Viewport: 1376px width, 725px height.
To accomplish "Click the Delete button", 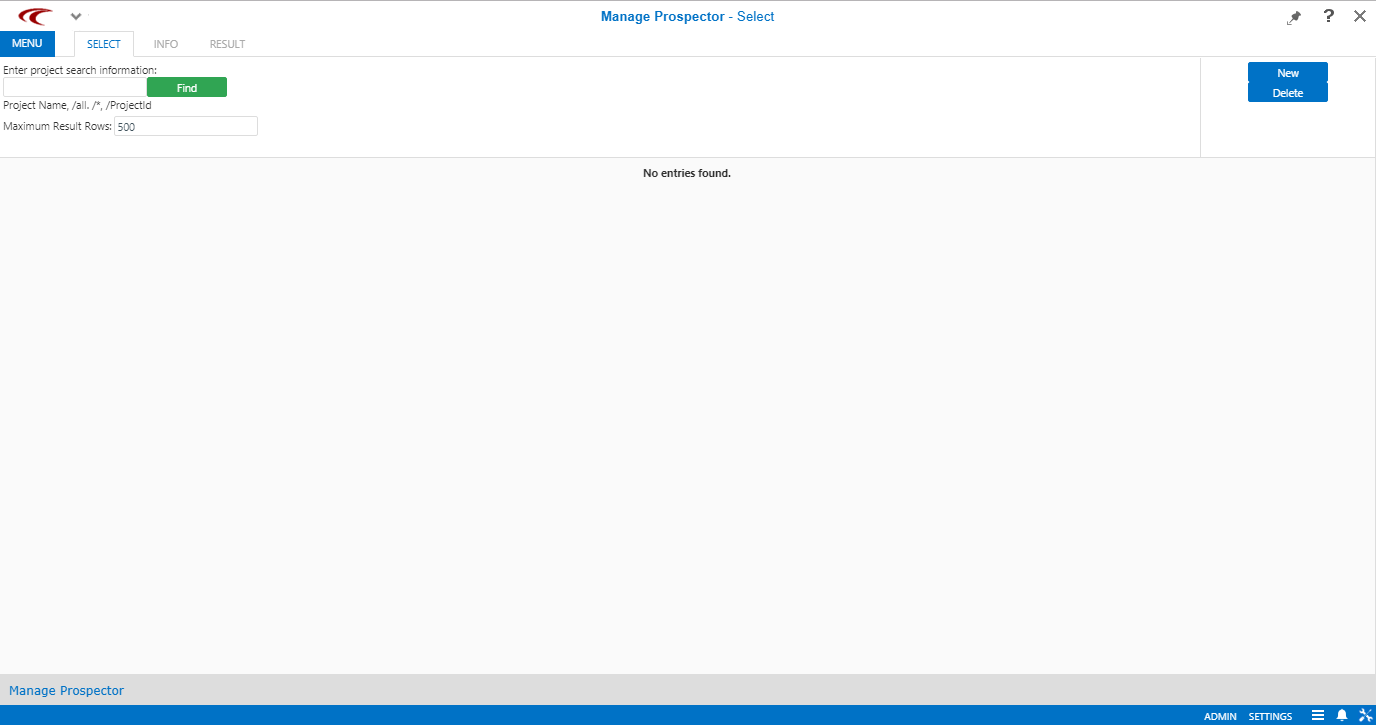I will [1288, 92].
